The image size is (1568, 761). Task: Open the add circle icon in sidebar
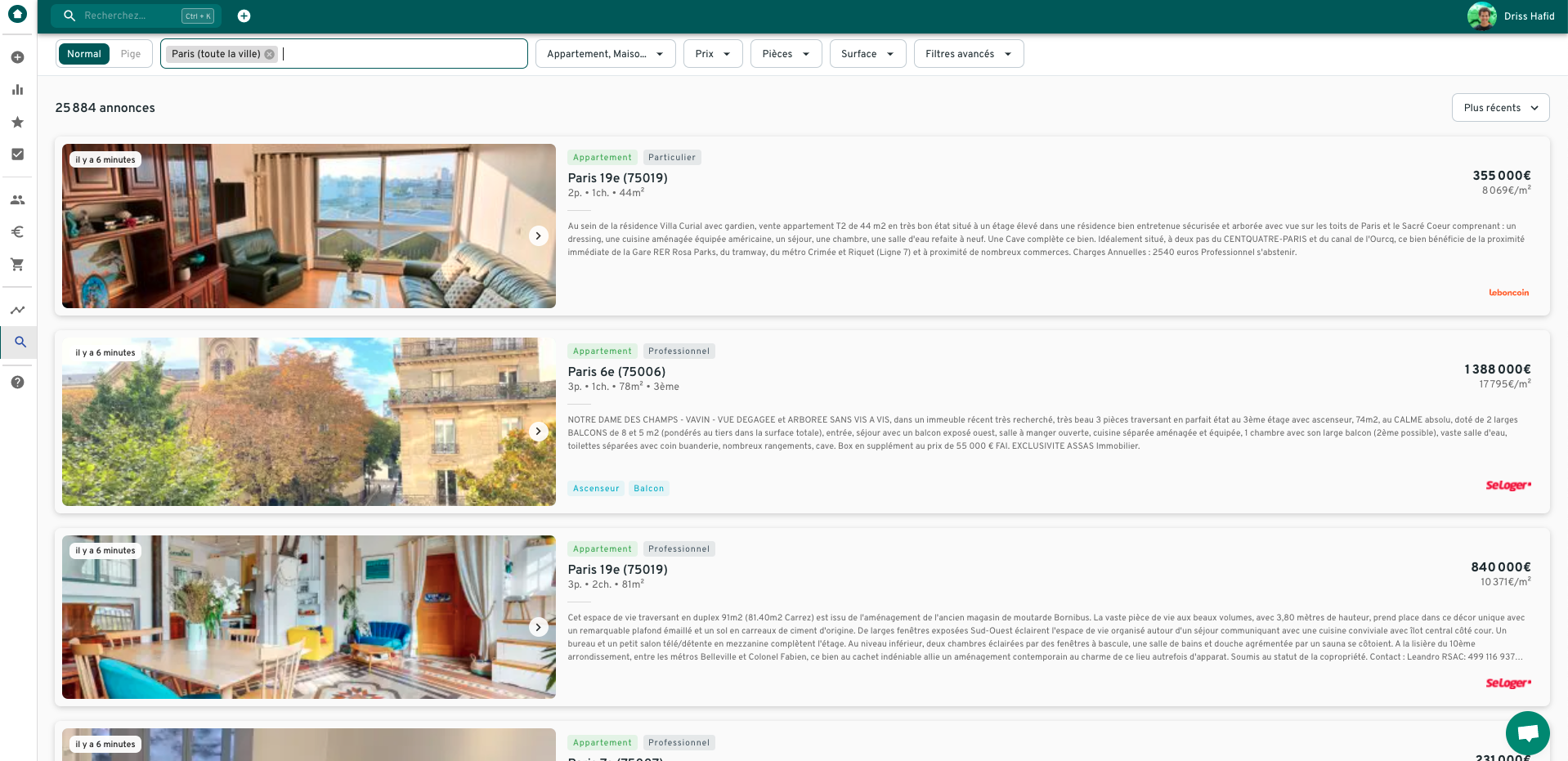(17, 57)
